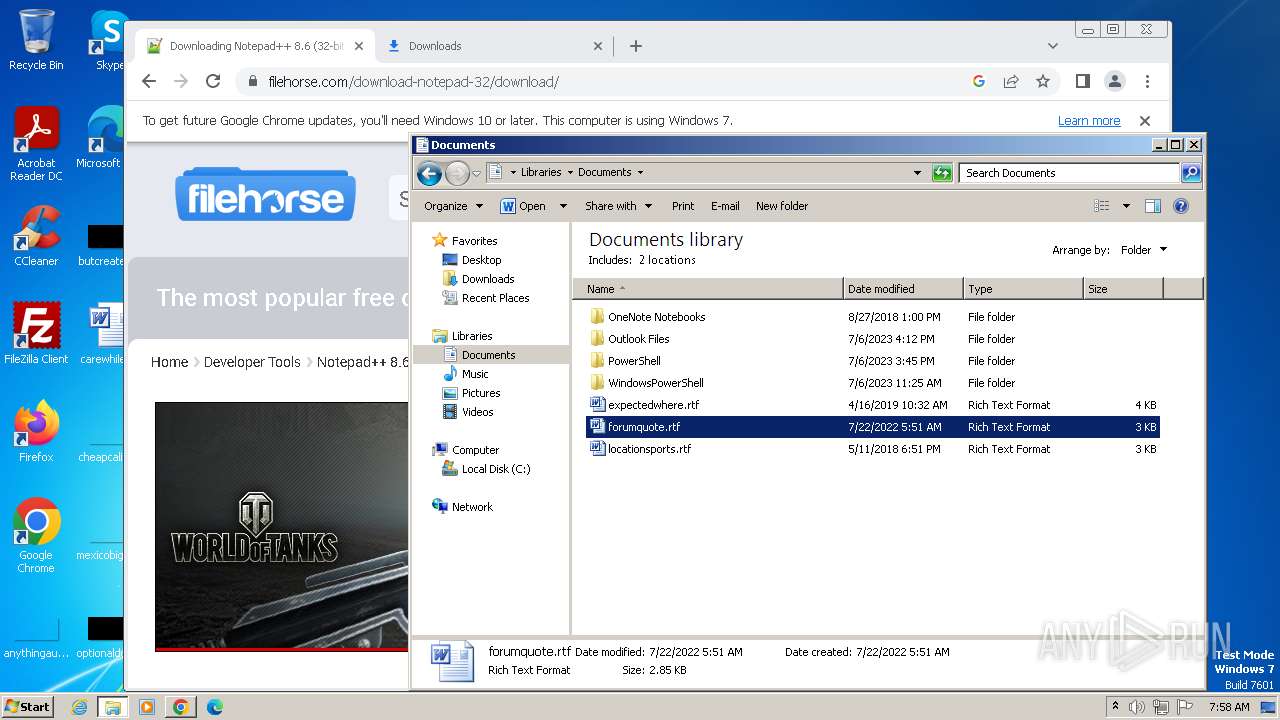
Task: Show hidden system tray icons
Action: pyautogui.click(x=1114, y=707)
